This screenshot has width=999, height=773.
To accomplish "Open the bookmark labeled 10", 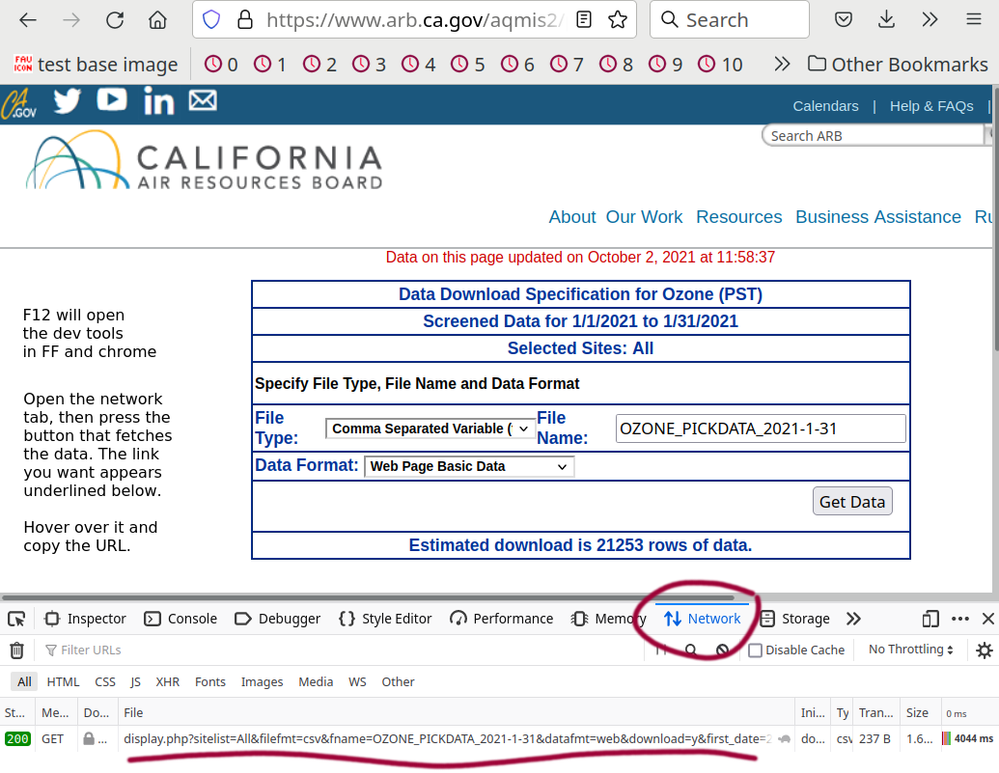I will tap(720, 64).
